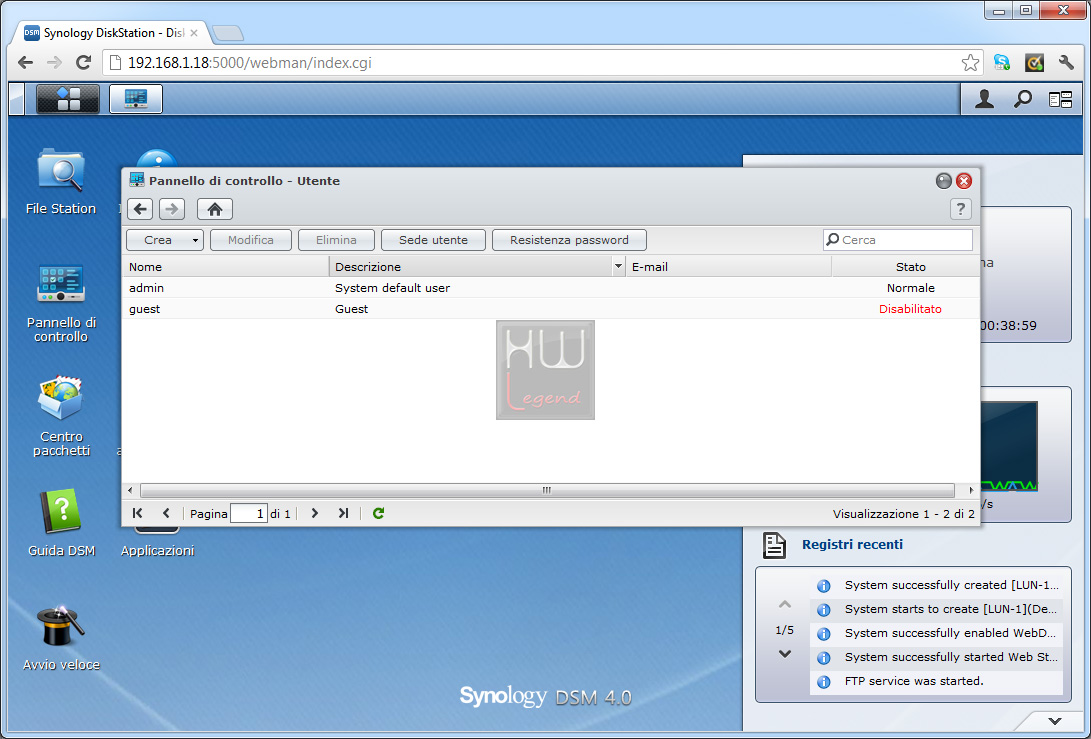Select the guest user row
This screenshot has height=739, width=1091.
coord(551,308)
